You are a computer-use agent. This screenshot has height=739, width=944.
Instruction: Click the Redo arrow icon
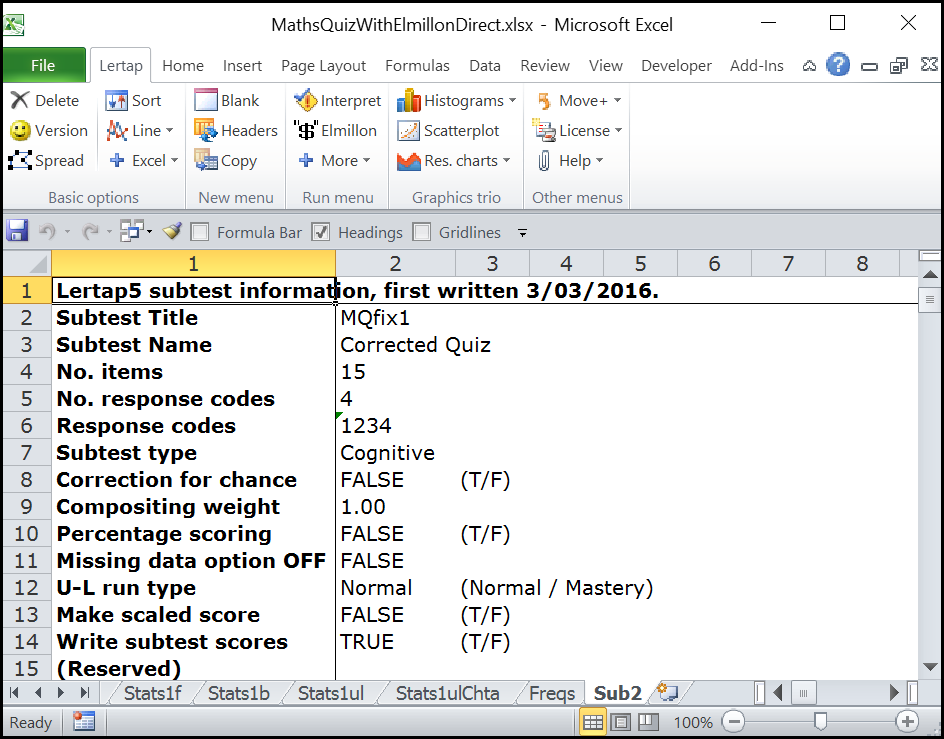coord(90,231)
